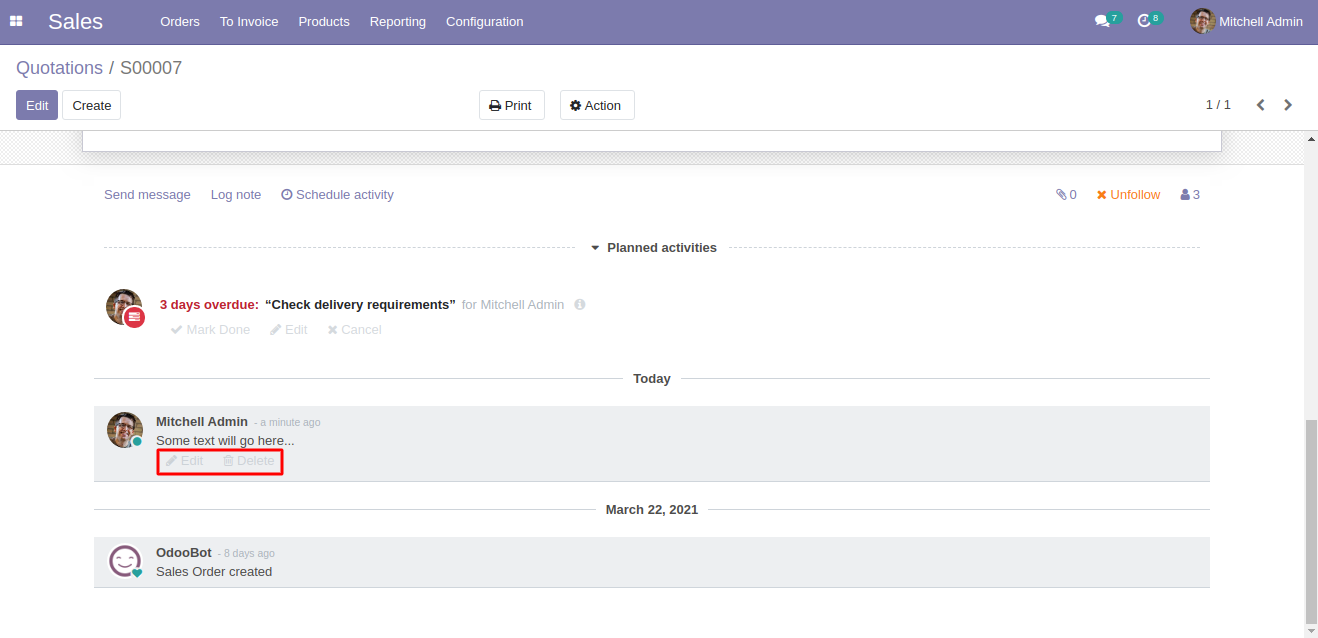Click Mark Done on overdue activity
1318x638 pixels.
coord(210,330)
